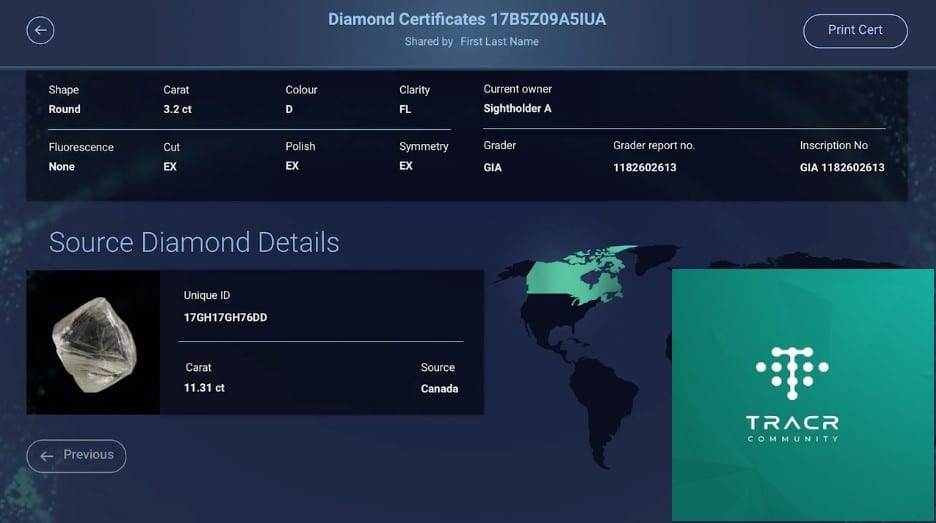
Task: Click the Clarity value FL
Action: (x=405, y=109)
